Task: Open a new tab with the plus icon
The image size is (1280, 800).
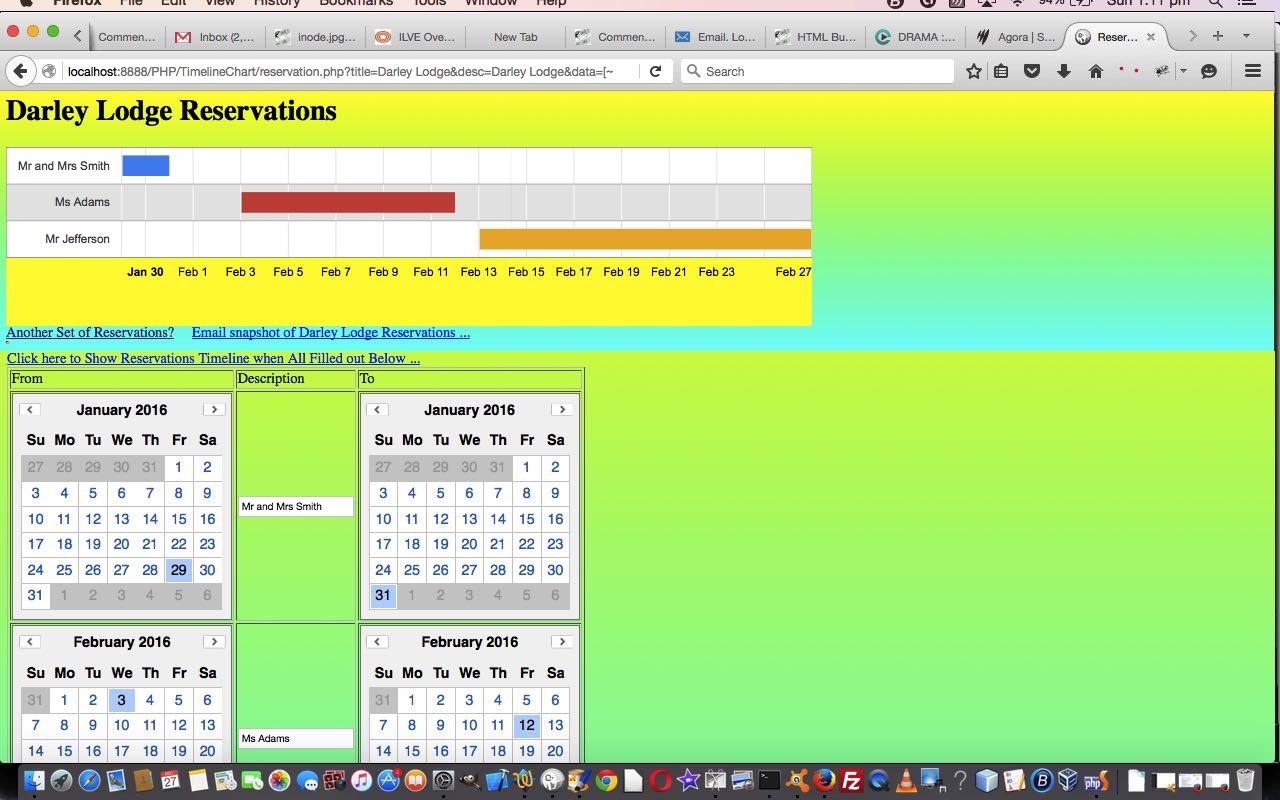Action: tap(1217, 36)
